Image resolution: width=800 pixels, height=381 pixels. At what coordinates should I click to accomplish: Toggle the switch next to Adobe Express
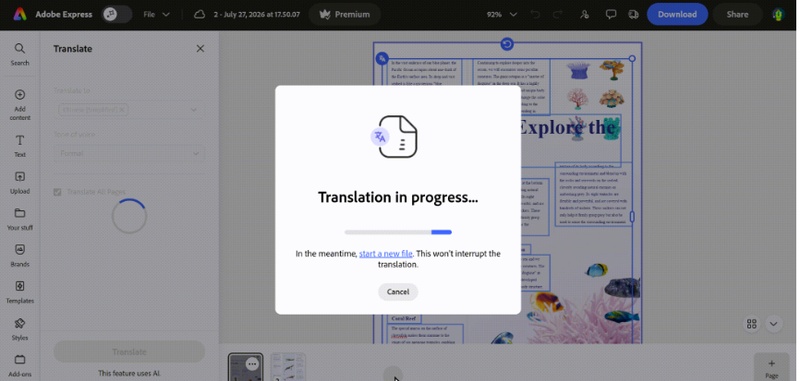tap(116, 14)
